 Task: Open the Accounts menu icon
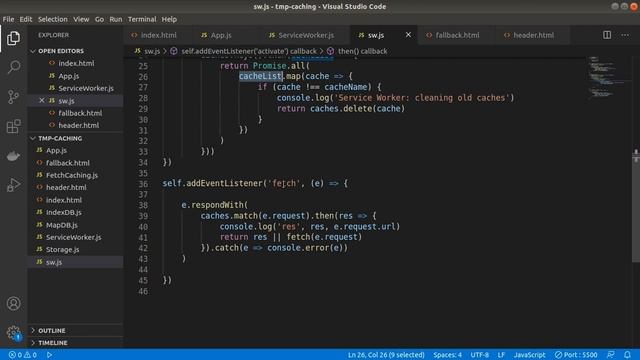13,304
